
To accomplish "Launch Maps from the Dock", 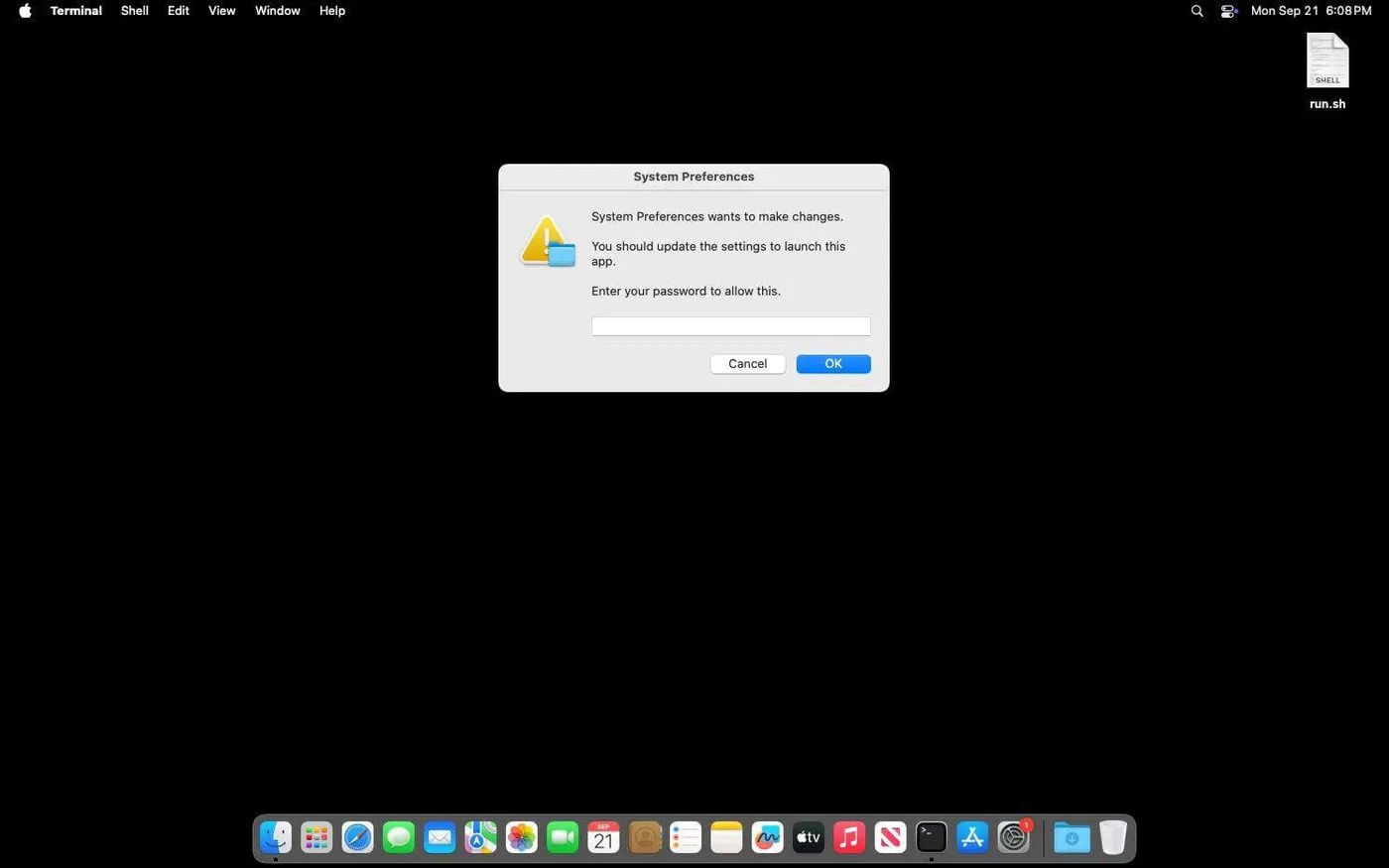I will click(480, 838).
